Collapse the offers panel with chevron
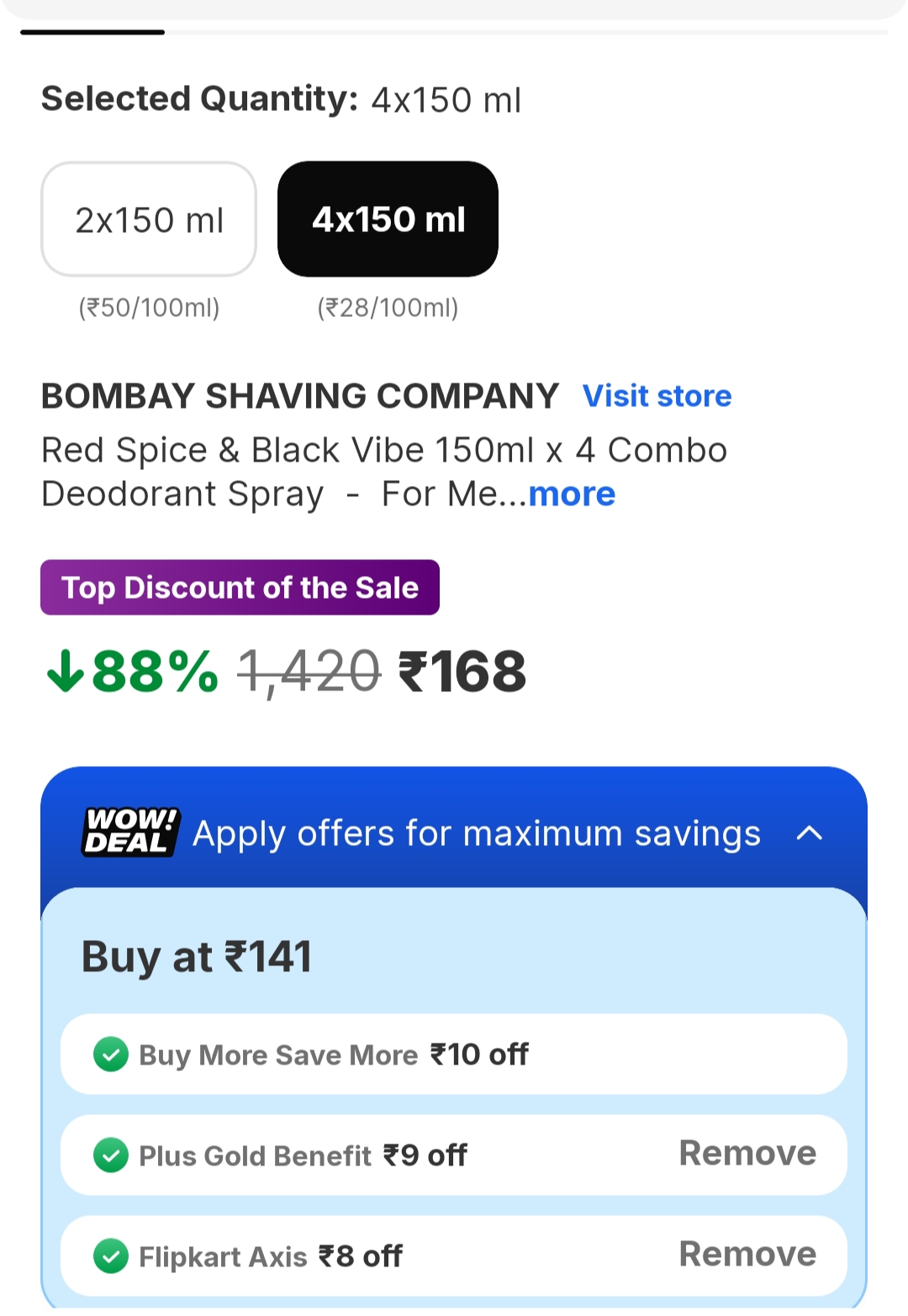The height and width of the screenshot is (1316, 908). 809,833
